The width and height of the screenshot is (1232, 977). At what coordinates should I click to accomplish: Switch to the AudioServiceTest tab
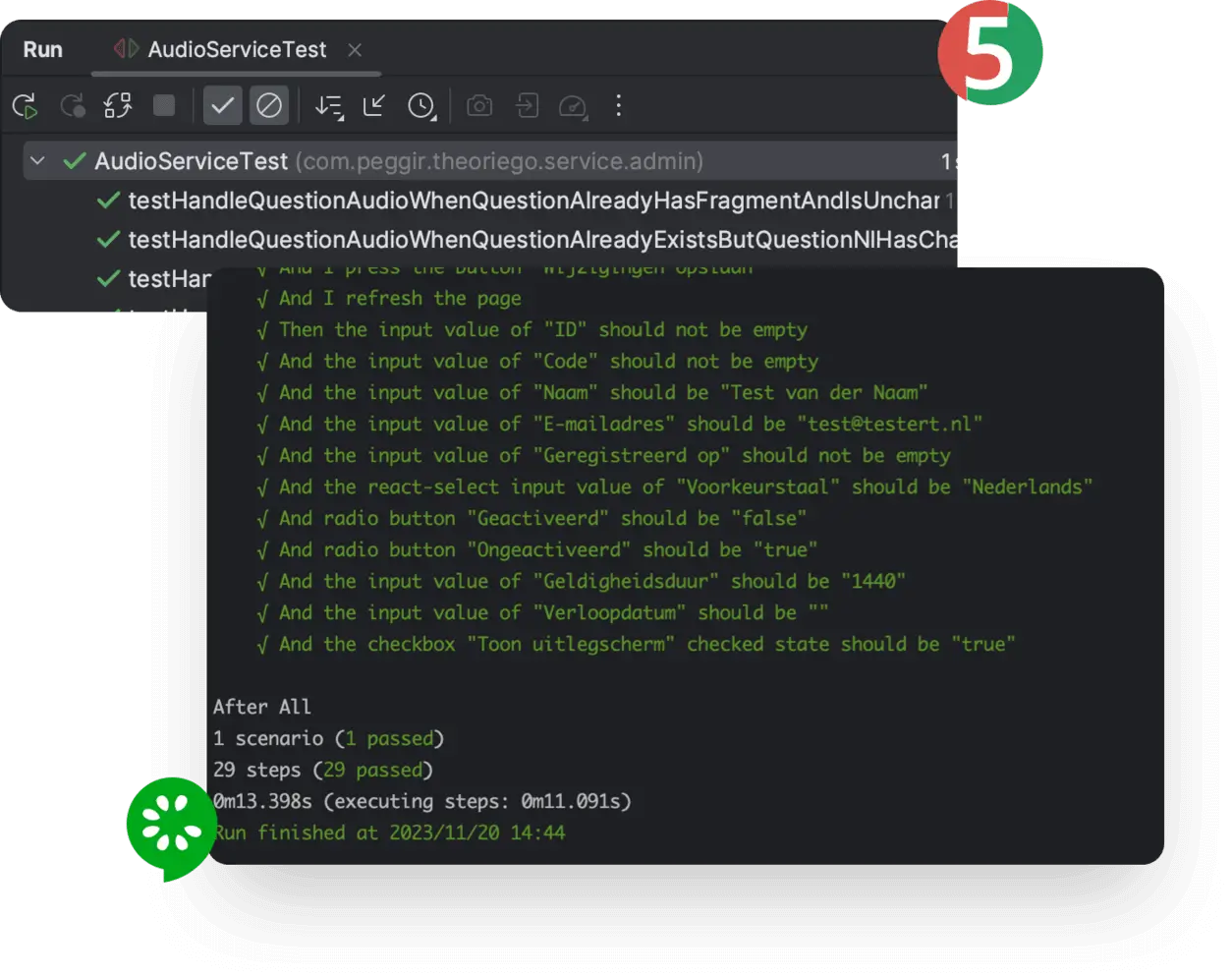coord(236,50)
